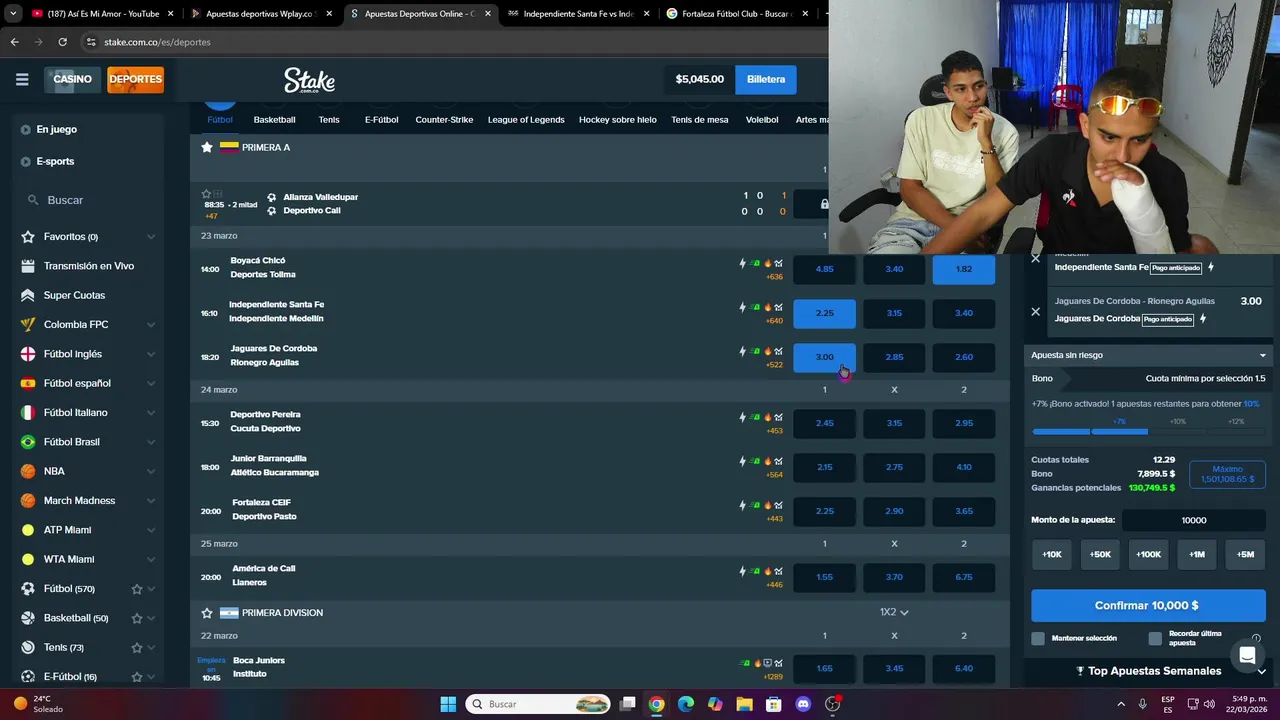The height and width of the screenshot is (720, 1280).
Task: Expand the Apuesta sin riesgo dropdown
Action: pyautogui.click(x=1148, y=355)
